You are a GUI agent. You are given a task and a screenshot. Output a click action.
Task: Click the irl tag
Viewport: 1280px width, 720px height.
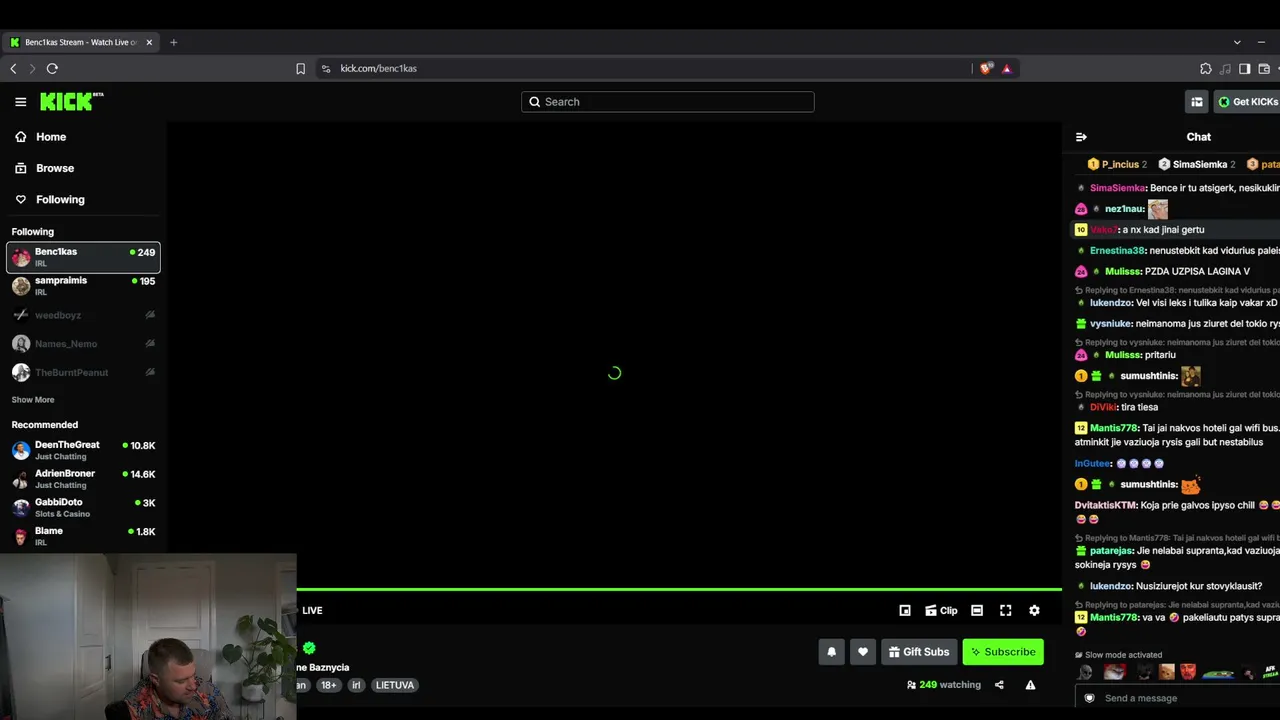pos(356,685)
